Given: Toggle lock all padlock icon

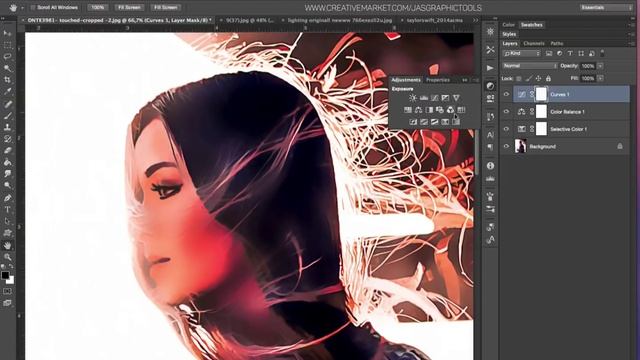Looking at the screenshot, I should [548, 78].
